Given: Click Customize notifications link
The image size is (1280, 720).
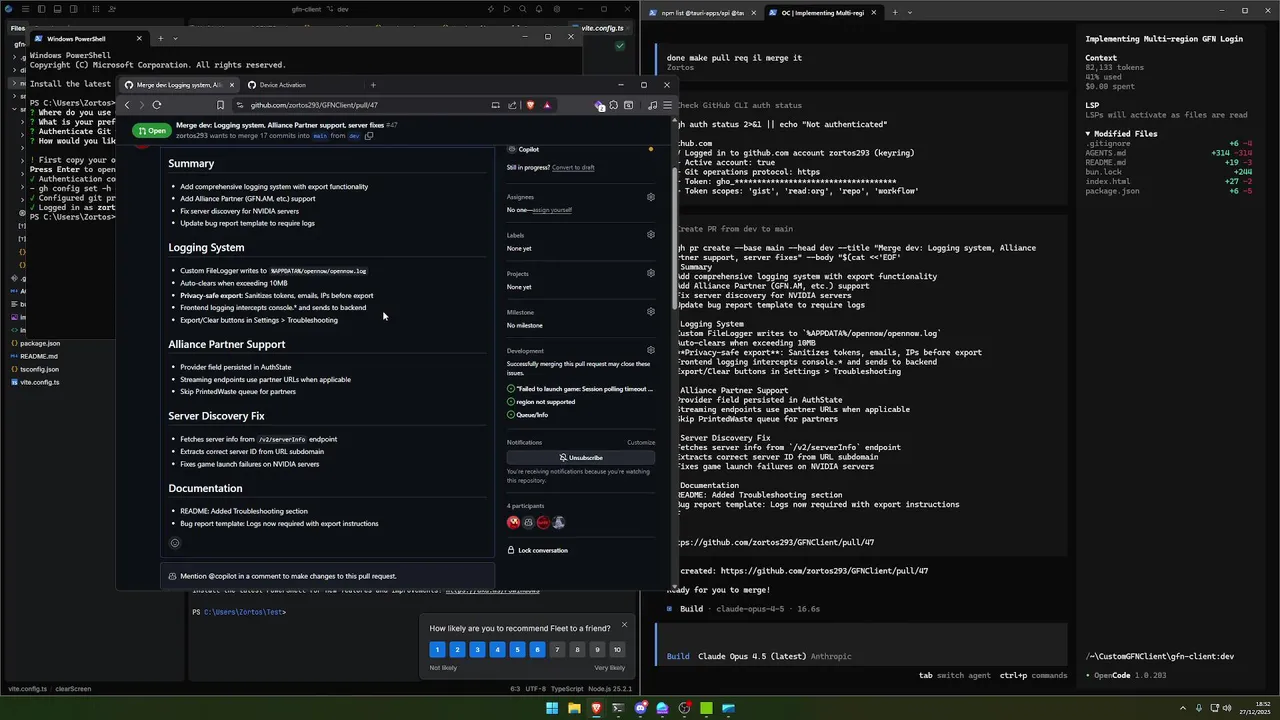Looking at the screenshot, I should pyautogui.click(x=641, y=442).
